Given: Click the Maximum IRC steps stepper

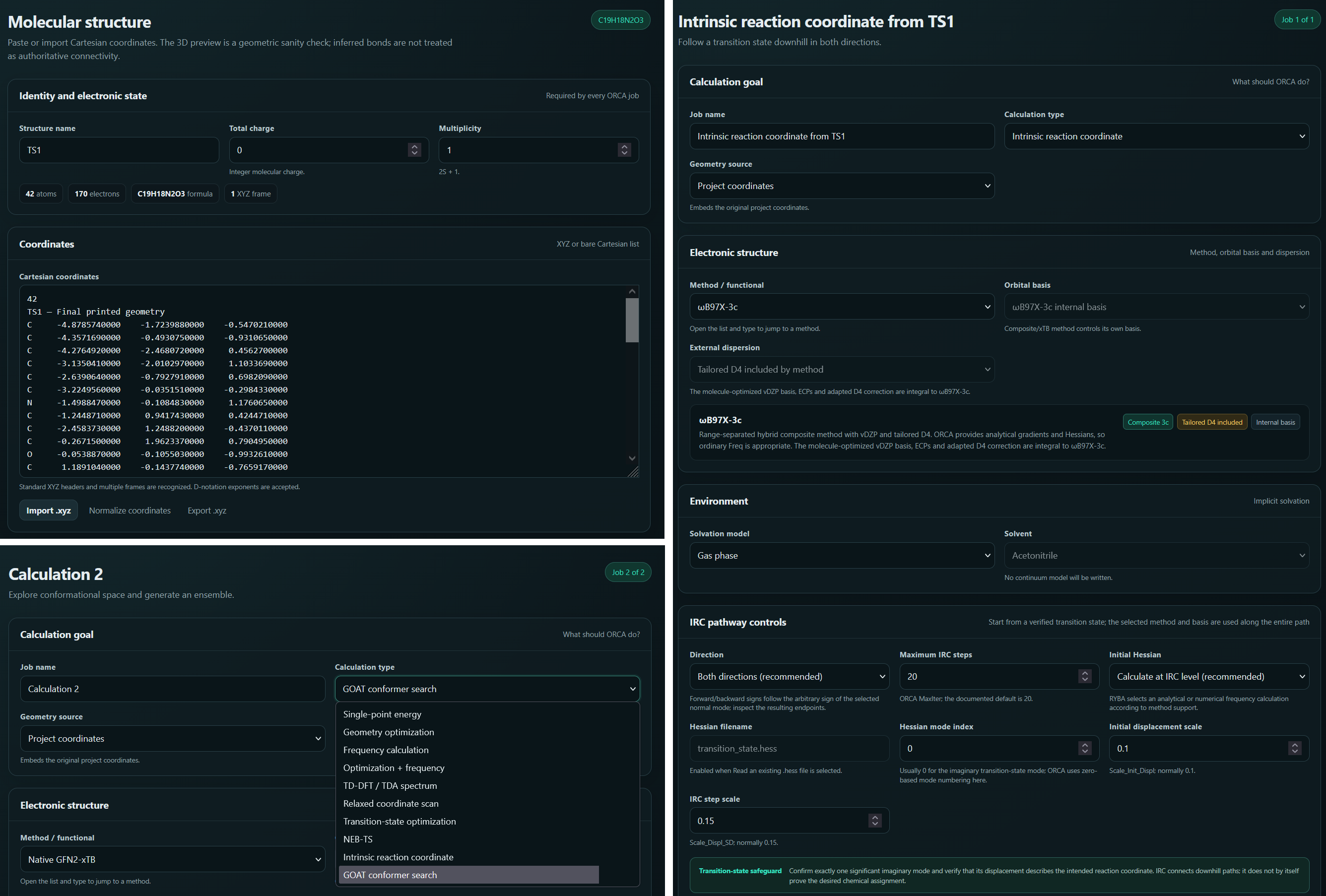Looking at the screenshot, I should click(1085, 676).
